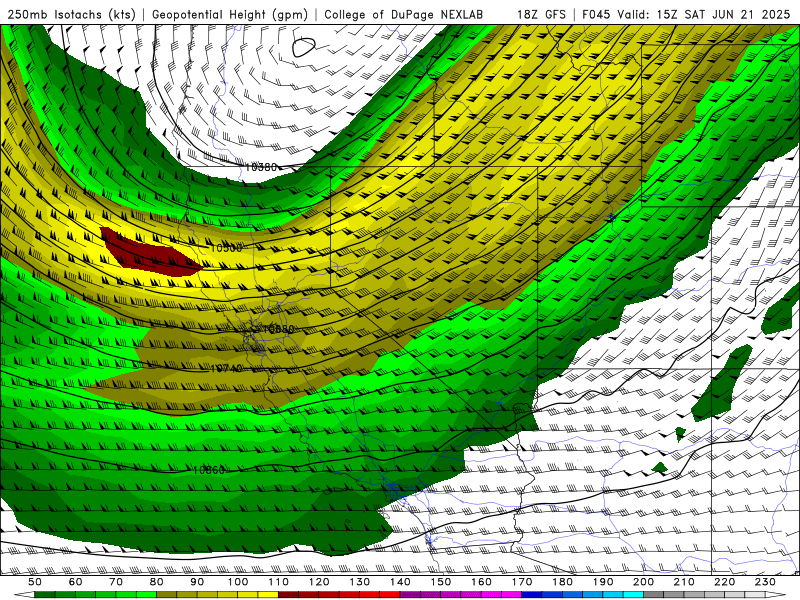Viewport: 800px width, 600px height.
Task: Click the 10860 height contour label
Action: pos(209,470)
